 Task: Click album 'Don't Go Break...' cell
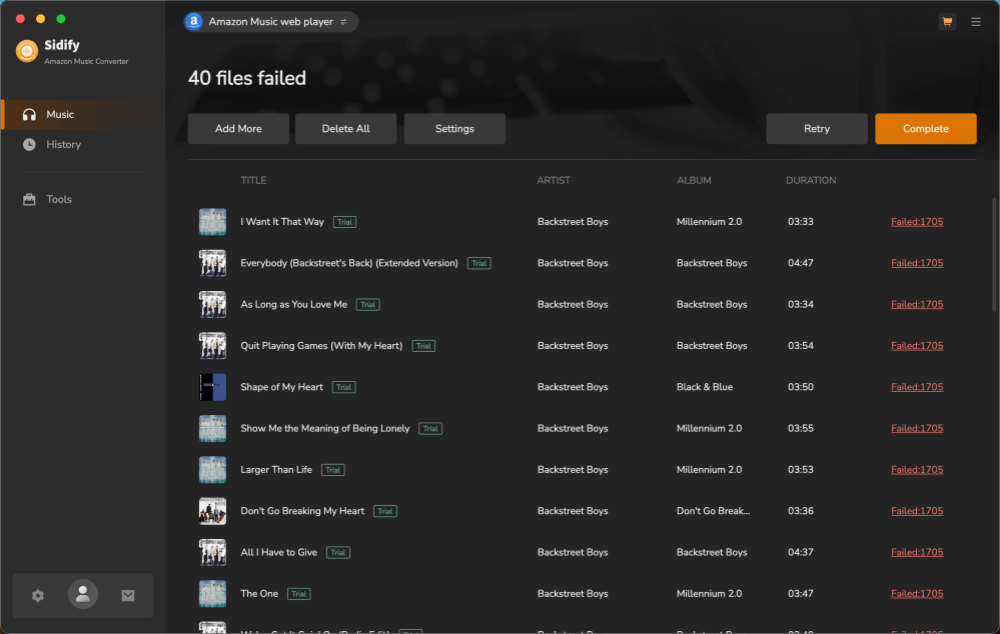(713, 511)
